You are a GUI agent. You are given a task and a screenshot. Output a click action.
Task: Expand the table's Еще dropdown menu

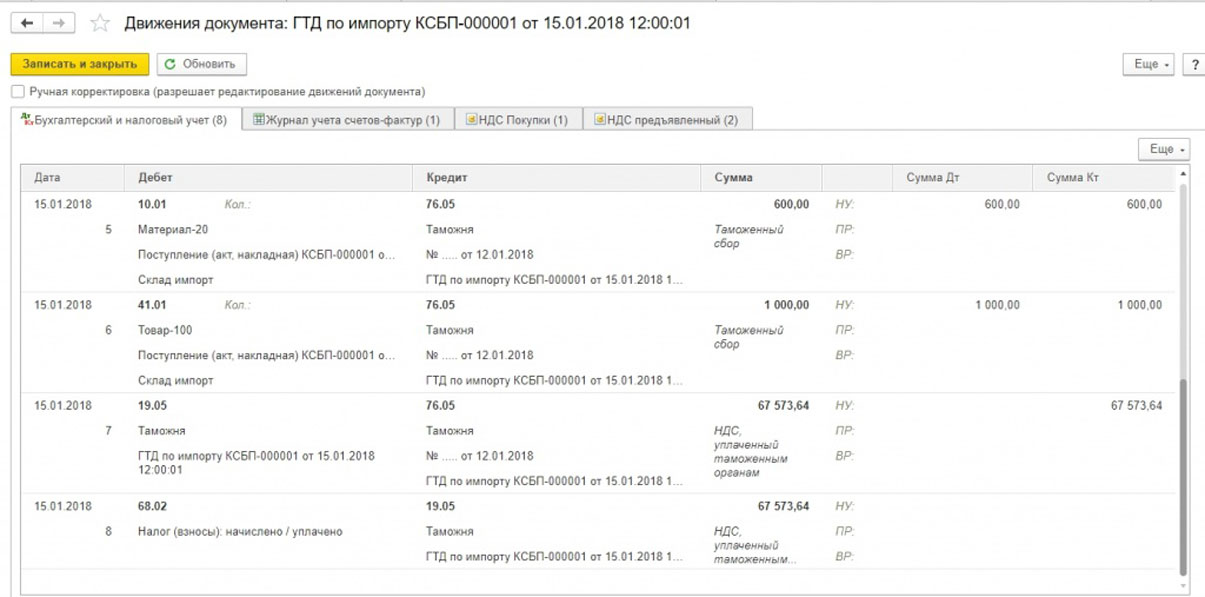click(x=1165, y=149)
